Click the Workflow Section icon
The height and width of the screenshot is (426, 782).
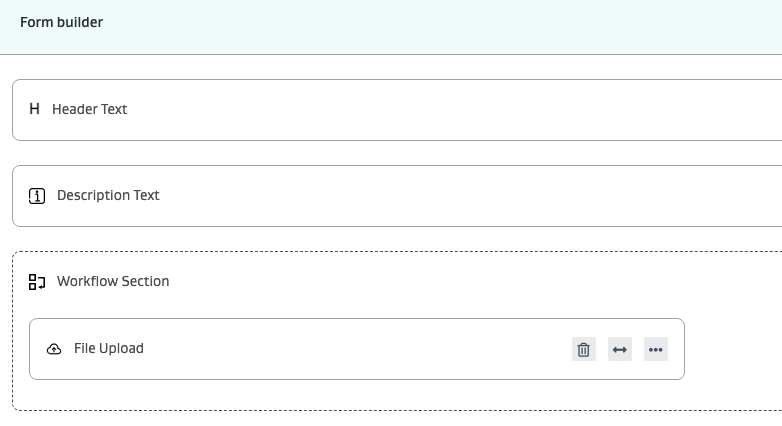click(x=37, y=282)
